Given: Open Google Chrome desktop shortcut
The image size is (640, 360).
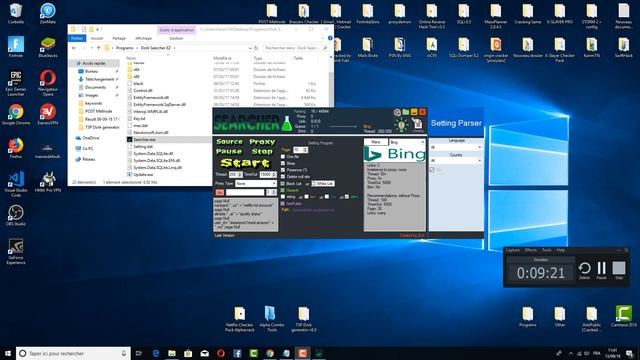Looking at the screenshot, I should 16,114.
